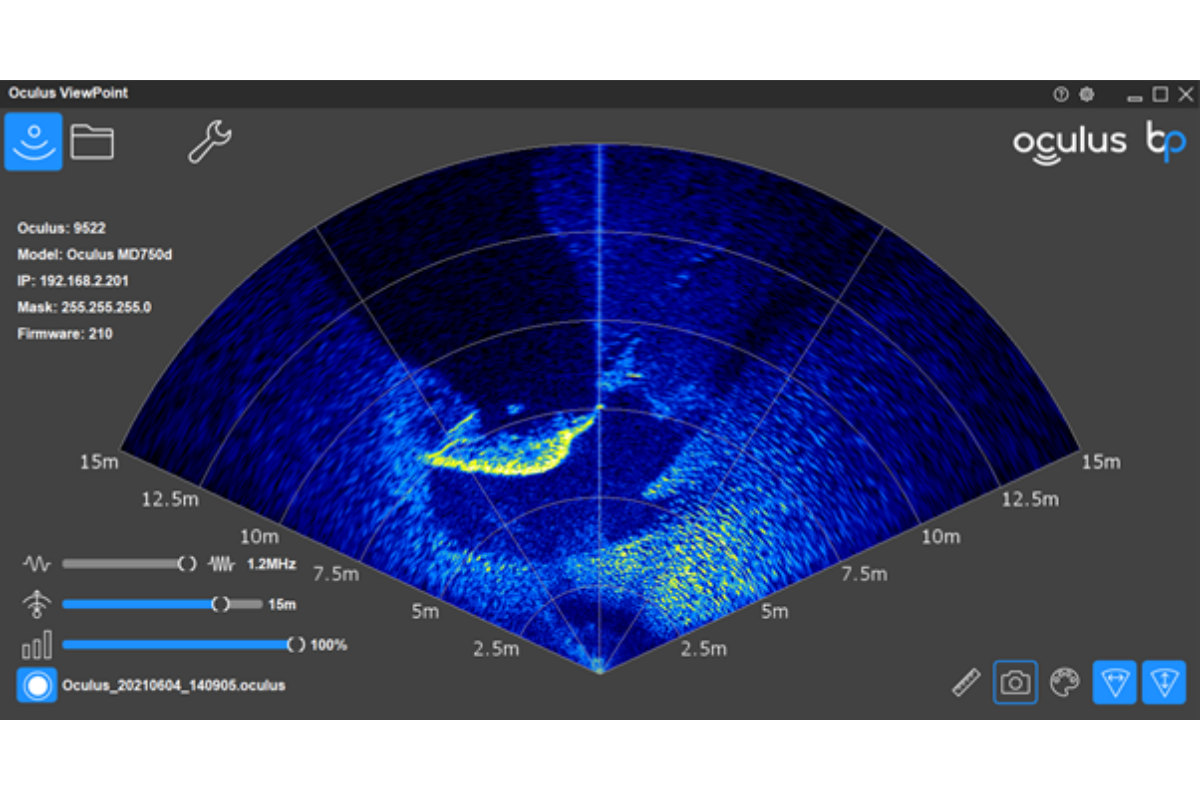The height and width of the screenshot is (800, 1200).
Task: Select the low frequency waveform icon
Action: click(x=38, y=564)
